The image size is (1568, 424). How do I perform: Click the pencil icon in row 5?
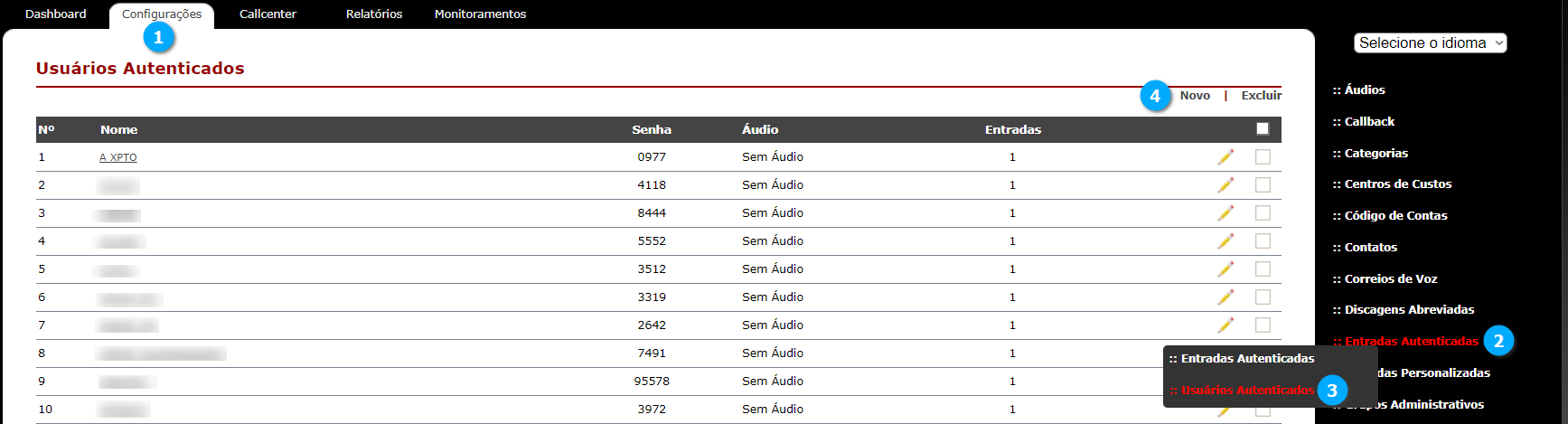1225,269
